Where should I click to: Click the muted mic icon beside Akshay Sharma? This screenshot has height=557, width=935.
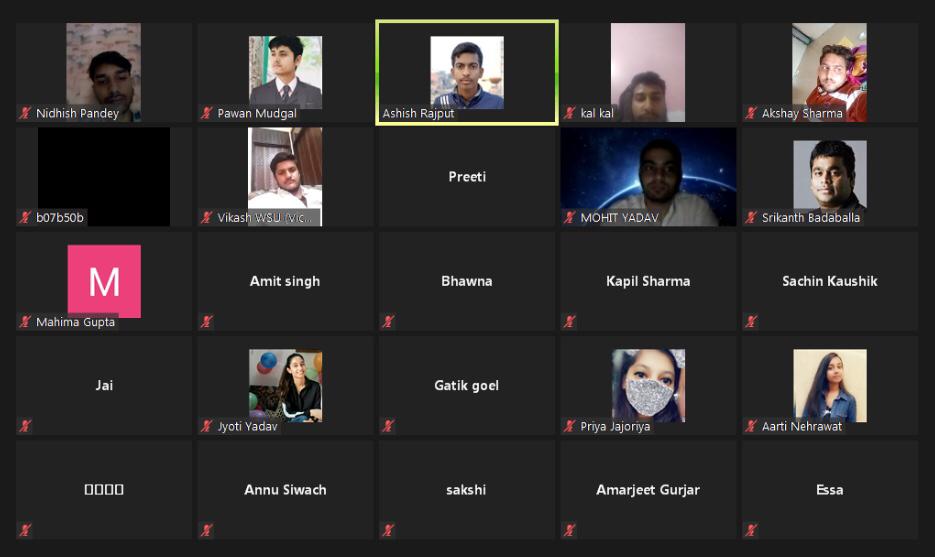(751, 113)
